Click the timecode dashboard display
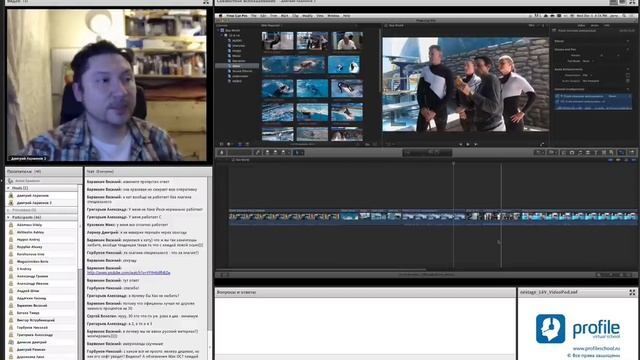Viewport: 640px width, 360px height. pyautogui.click(x=427, y=152)
